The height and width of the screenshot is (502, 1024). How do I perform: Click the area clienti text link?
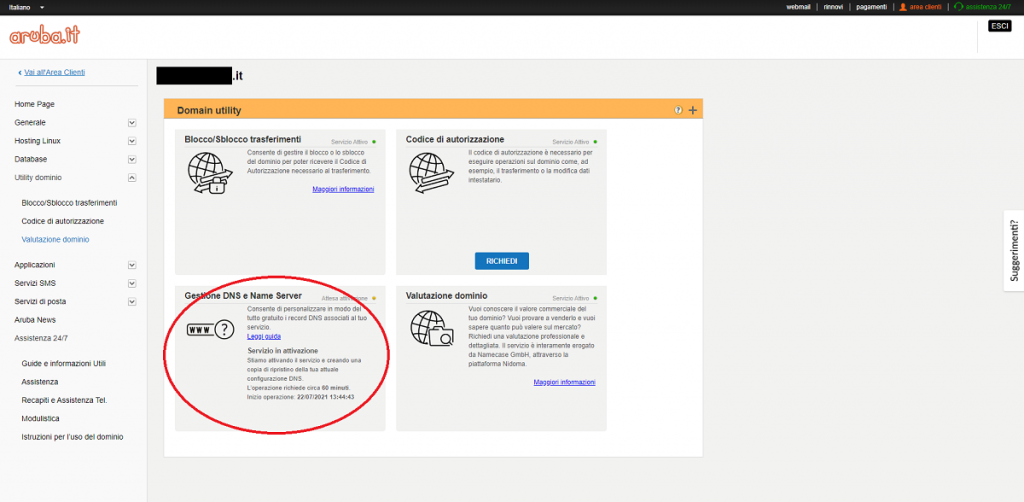(925, 7)
